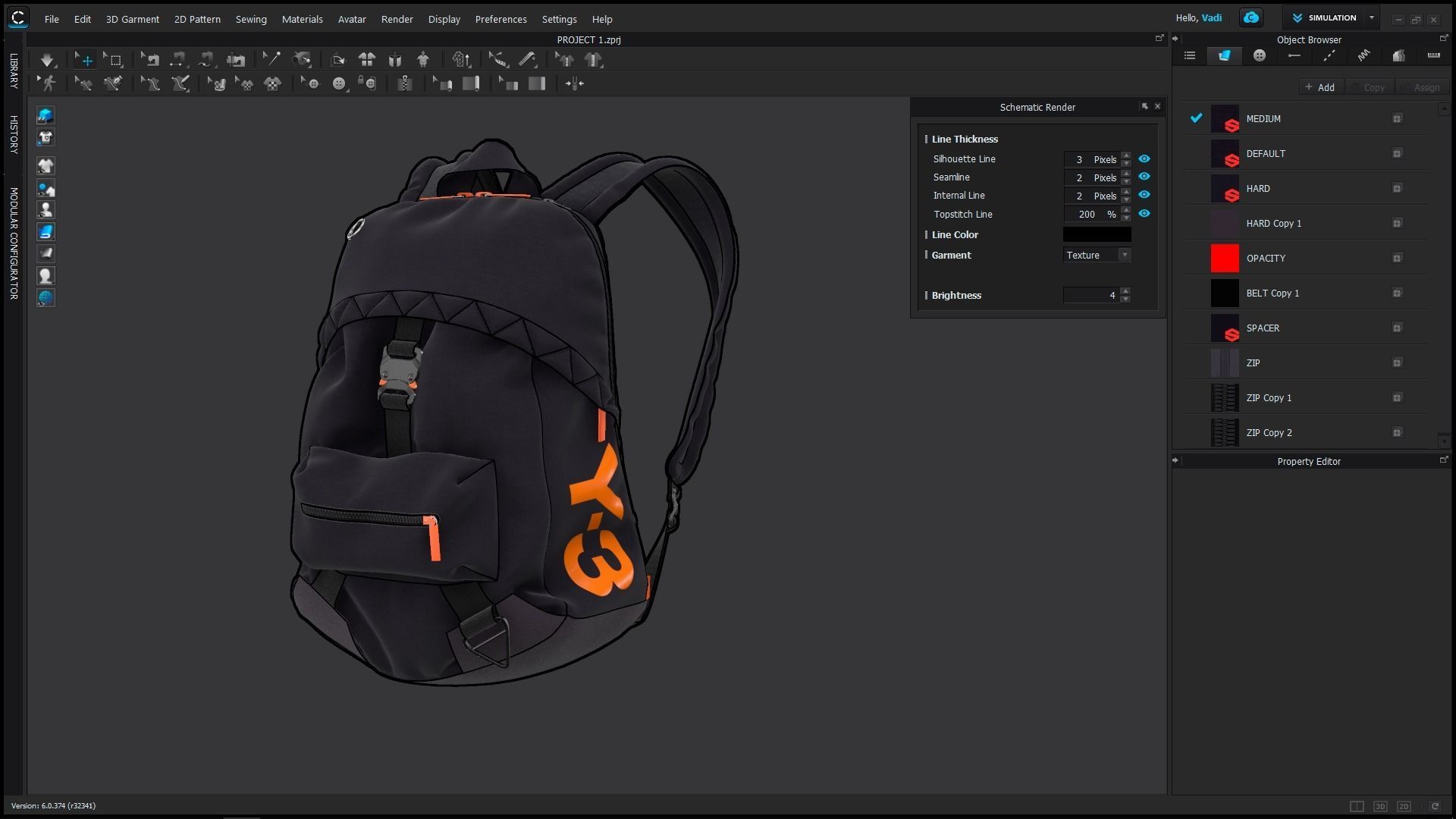1456x819 pixels.
Task: Open the Measure ruler tab in Object Browser
Action: tap(1433, 55)
